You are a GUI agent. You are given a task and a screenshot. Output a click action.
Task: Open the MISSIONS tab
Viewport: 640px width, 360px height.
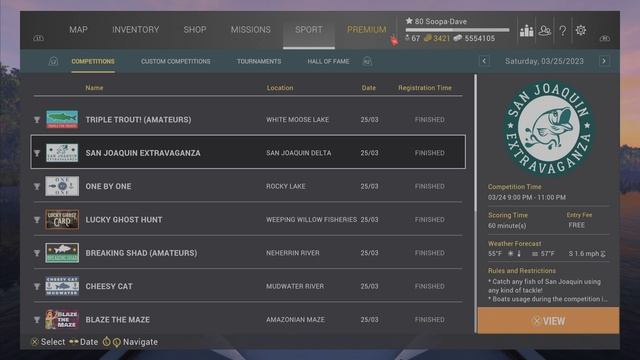(x=251, y=30)
